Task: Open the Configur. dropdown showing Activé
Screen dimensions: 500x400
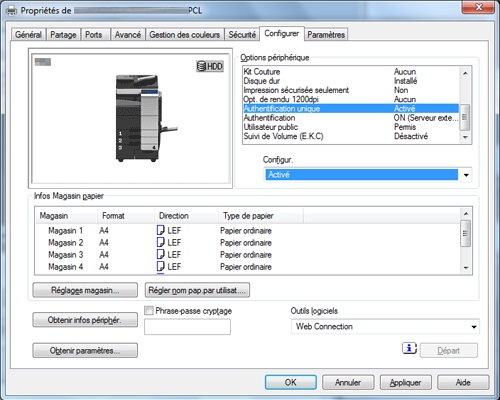Action: click(368, 175)
